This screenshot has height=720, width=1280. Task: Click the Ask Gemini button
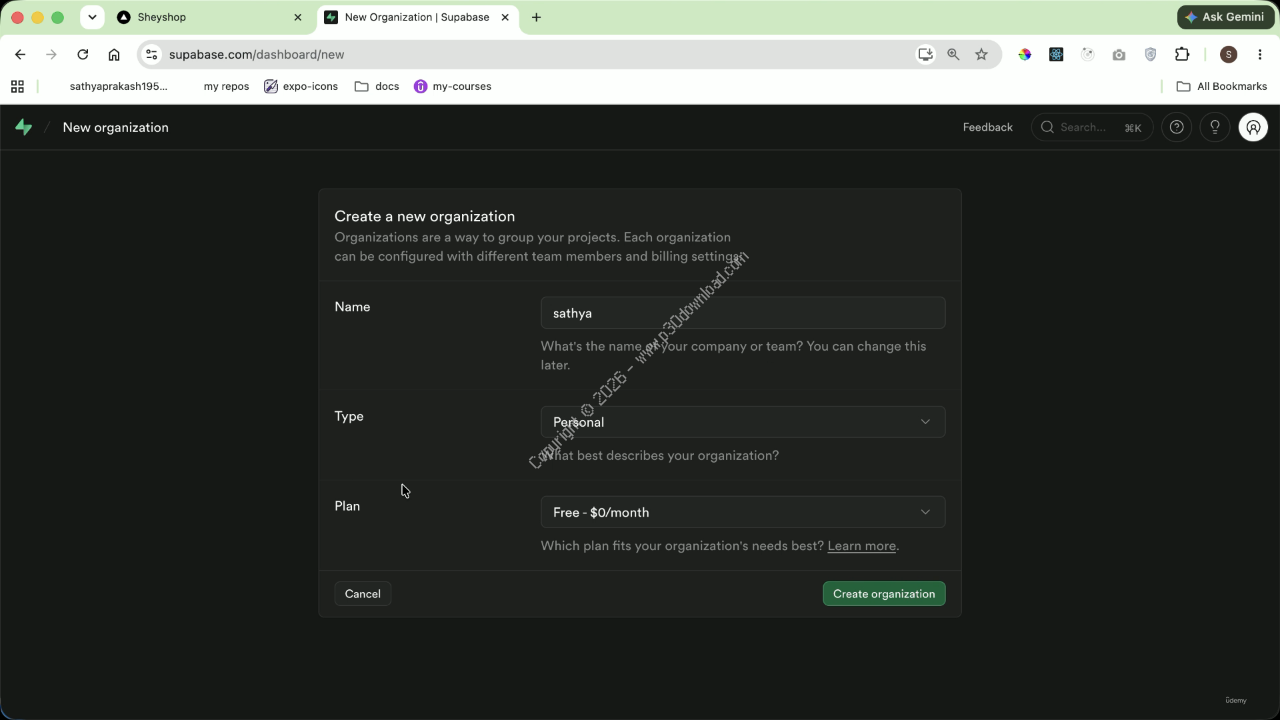tap(1225, 17)
